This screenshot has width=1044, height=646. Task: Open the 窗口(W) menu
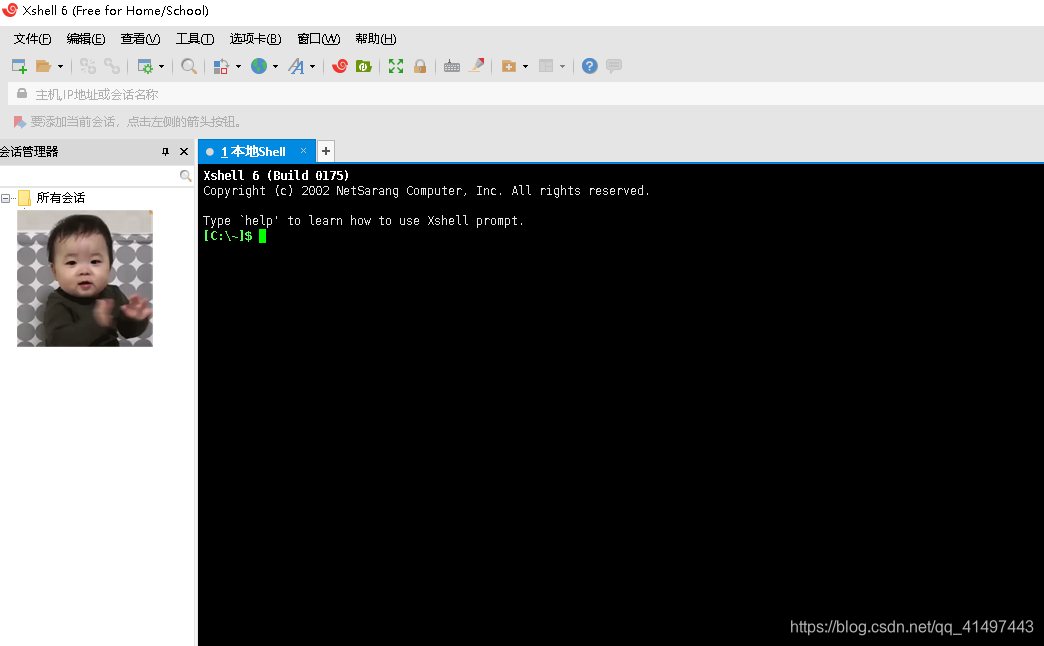pos(319,39)
